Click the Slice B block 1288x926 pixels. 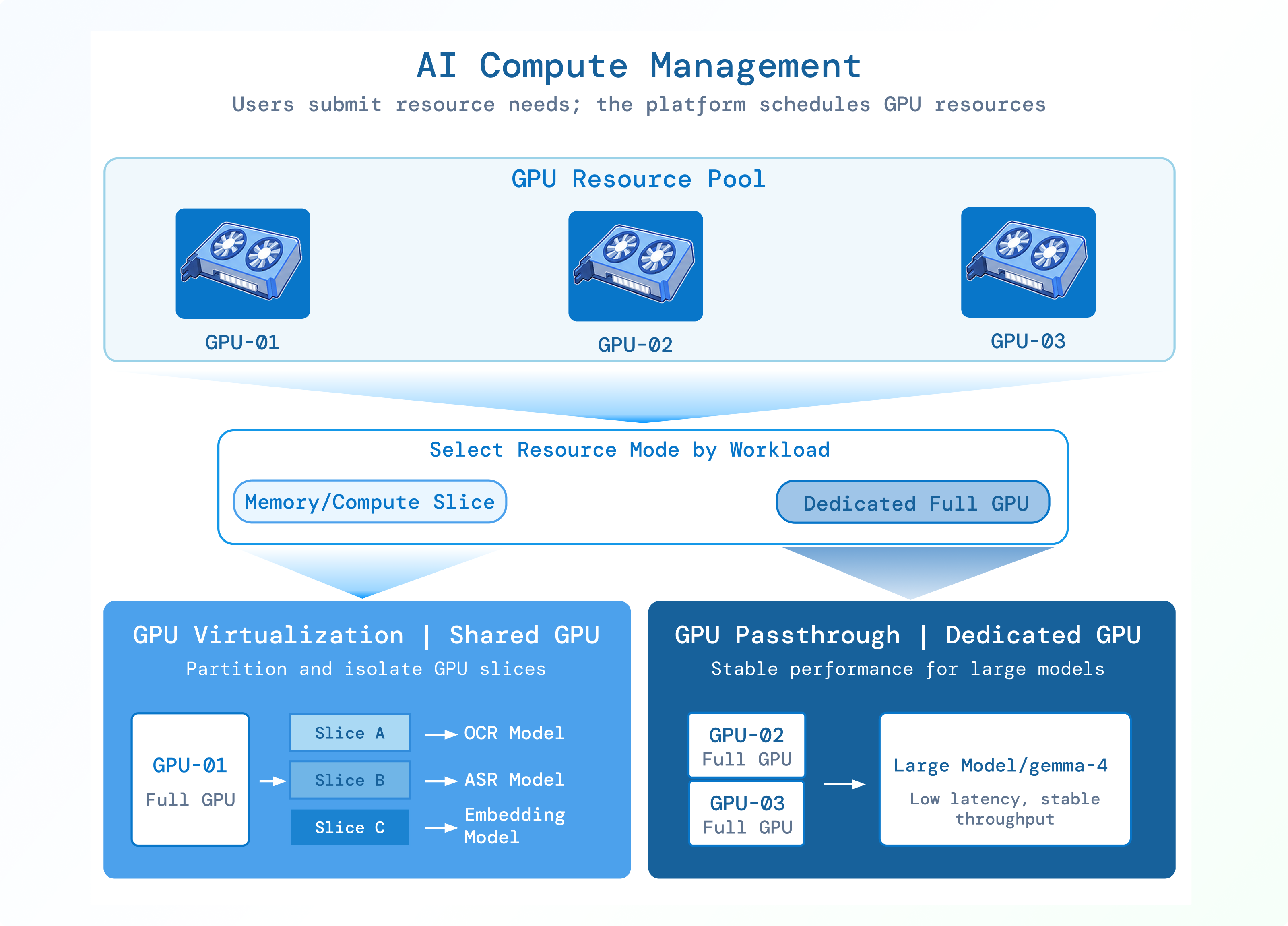pos(350,779)
